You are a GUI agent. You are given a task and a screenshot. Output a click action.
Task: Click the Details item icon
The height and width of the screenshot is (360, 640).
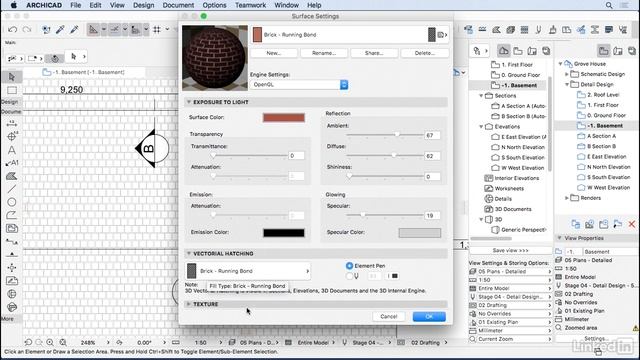pos(488,199)
